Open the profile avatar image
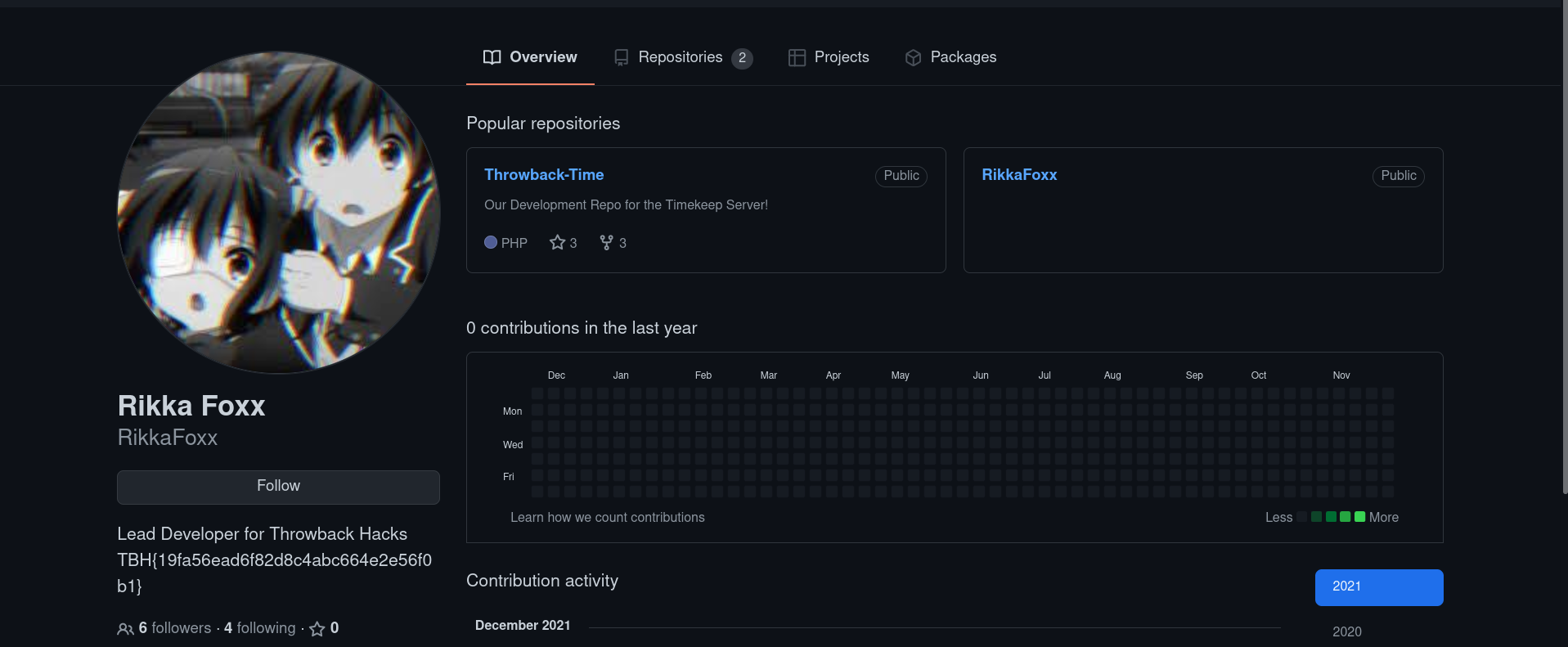Screen dimensions: 1568x647 click(x=279, y=213)
